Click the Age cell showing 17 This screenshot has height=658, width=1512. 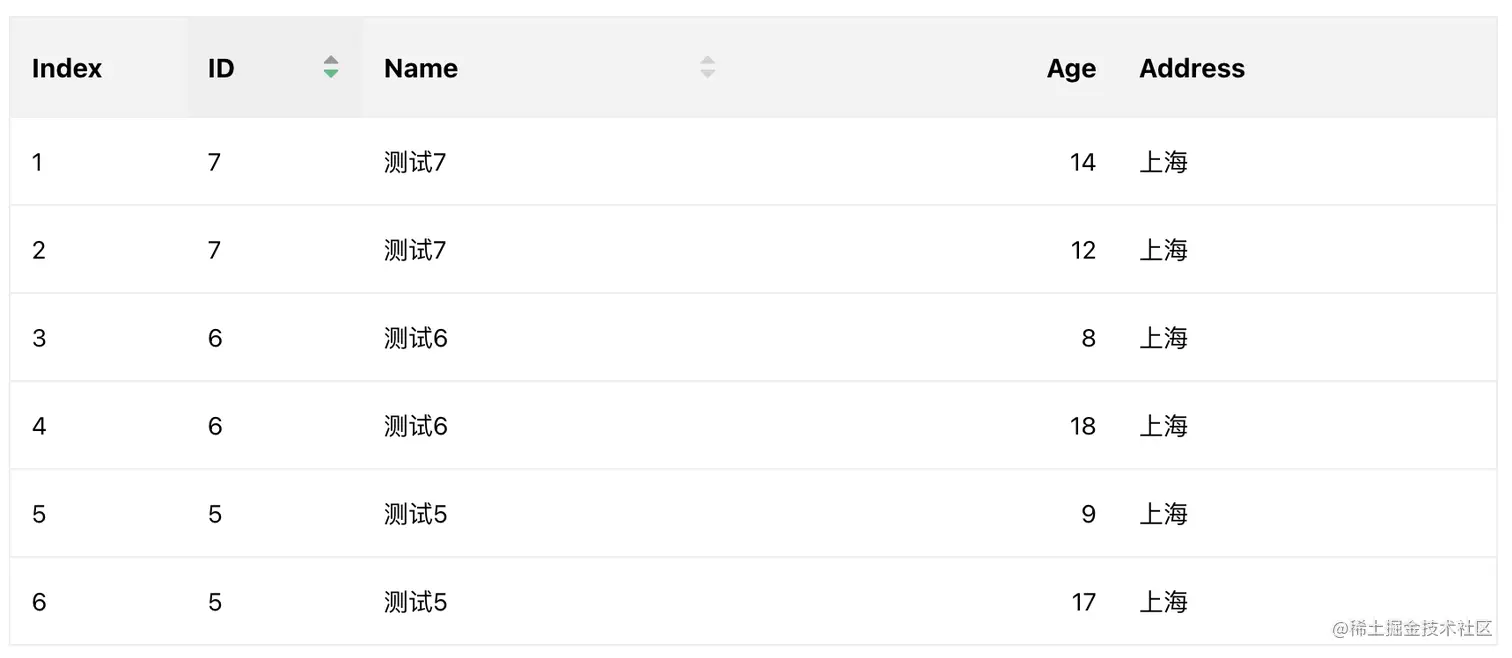[1082, 602]
